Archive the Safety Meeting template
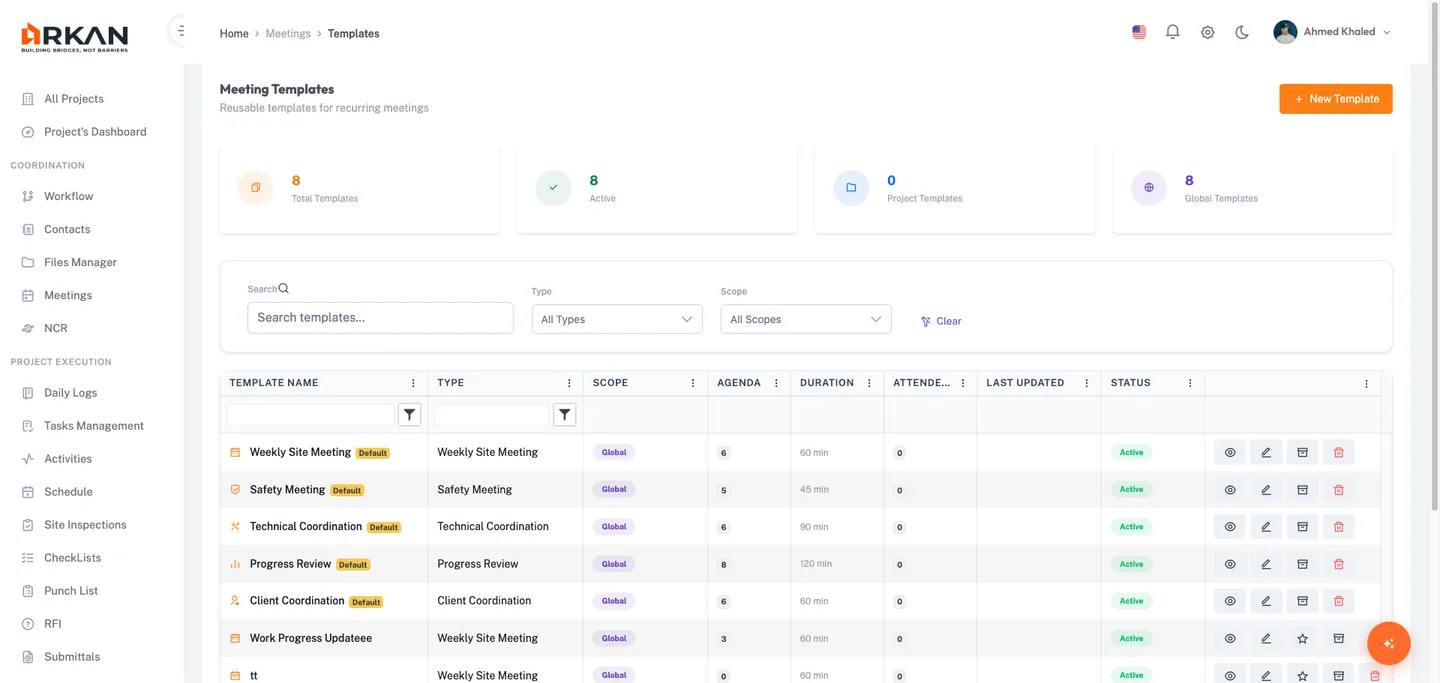Image resolution: width=1440 pixels, height=683 pixels. [x=1302, y=490]
